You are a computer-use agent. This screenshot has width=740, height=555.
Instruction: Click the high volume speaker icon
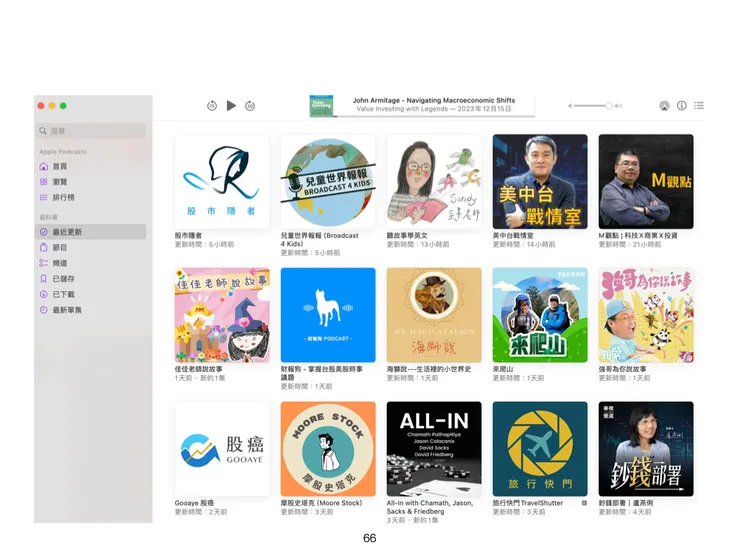click(x=619, y=106)
